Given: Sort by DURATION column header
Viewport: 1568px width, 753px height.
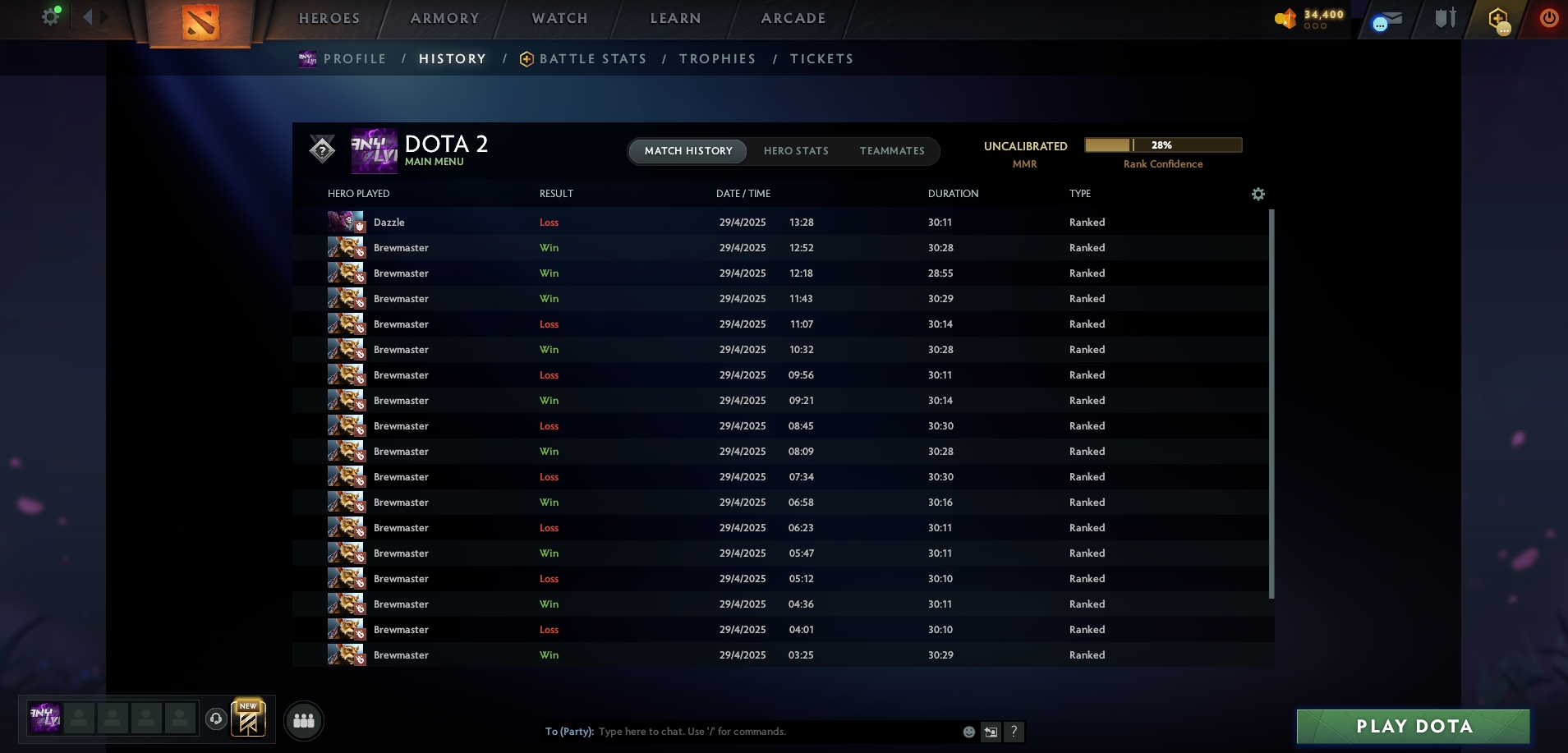Looking at the screenshot, I should click(953, 194).
